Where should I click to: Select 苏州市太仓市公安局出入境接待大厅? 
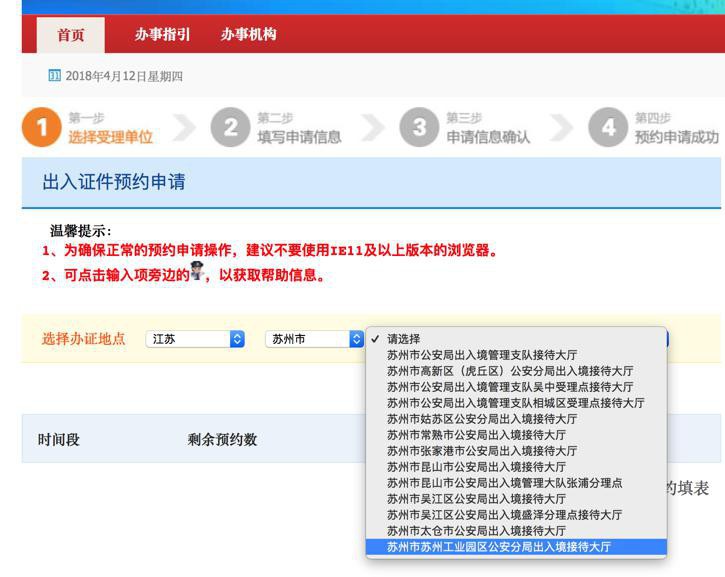coord(516,531)
